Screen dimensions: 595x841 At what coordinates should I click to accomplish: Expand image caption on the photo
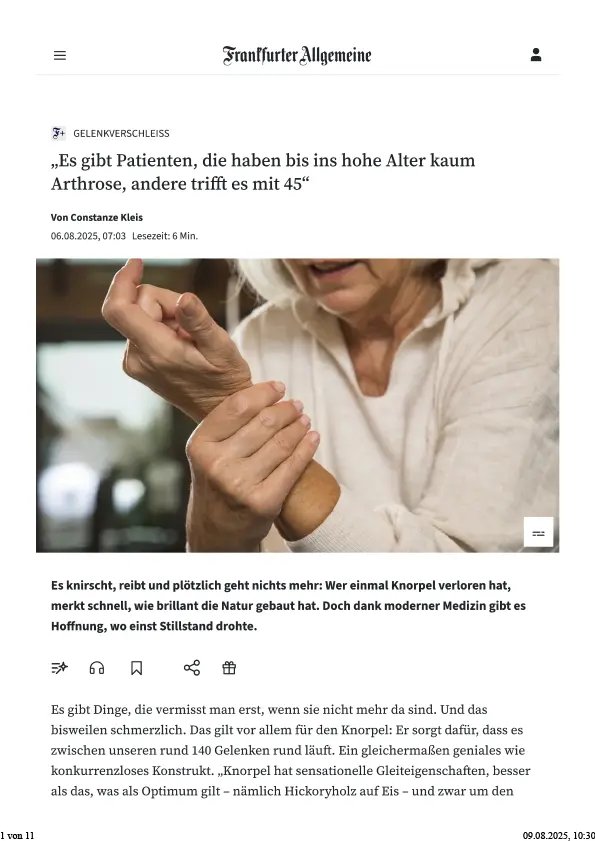coord(538,532)
